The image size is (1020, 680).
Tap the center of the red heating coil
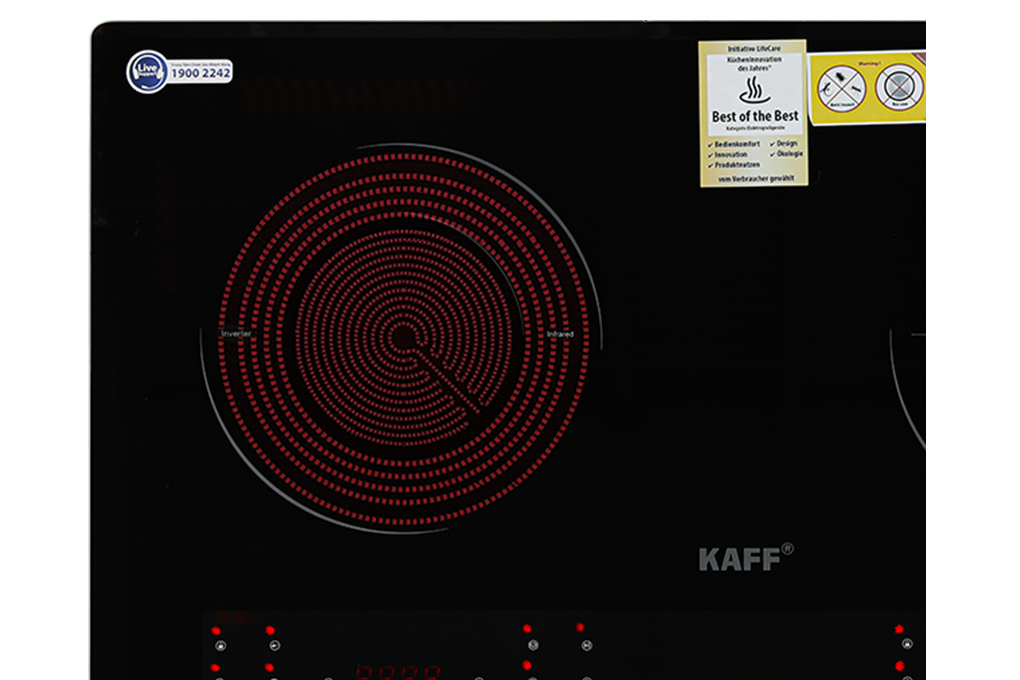tap(403, 337)
